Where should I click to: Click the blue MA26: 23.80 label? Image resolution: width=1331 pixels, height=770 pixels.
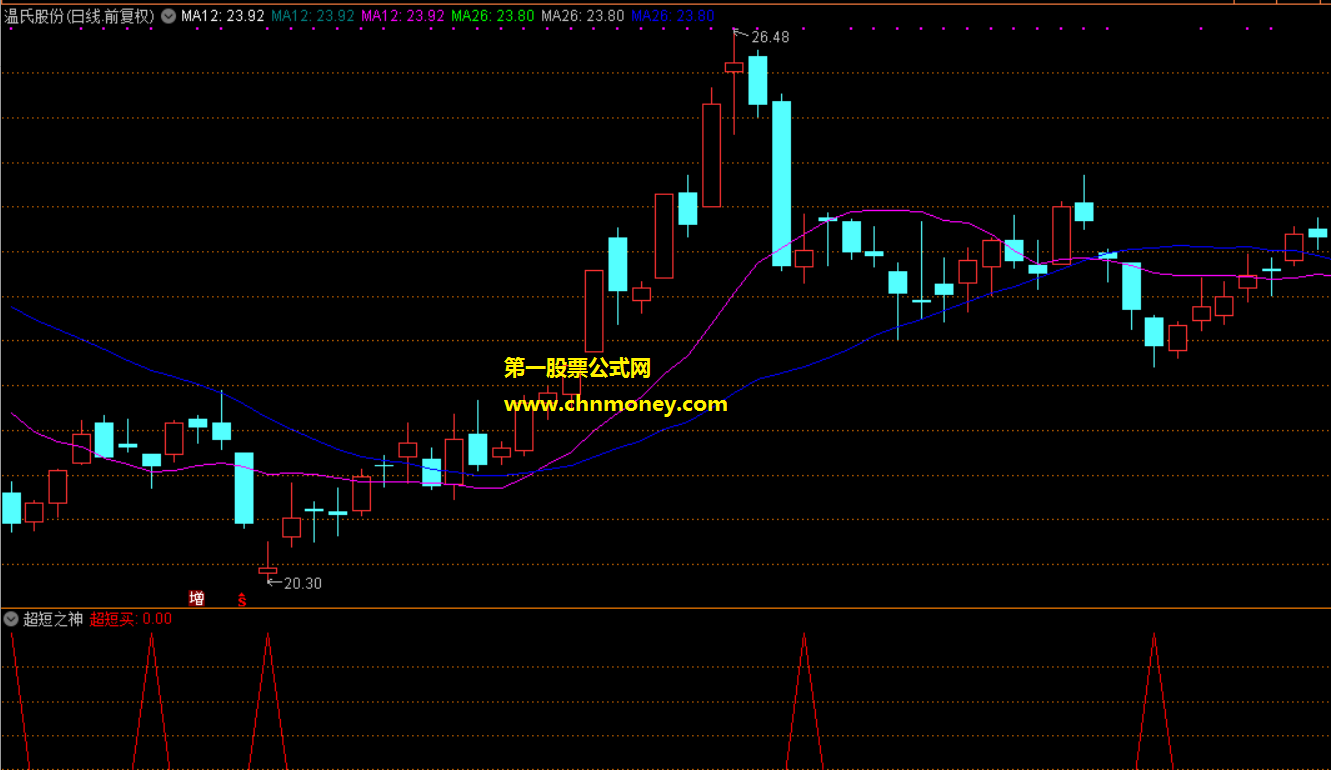(x=673, y=16)
